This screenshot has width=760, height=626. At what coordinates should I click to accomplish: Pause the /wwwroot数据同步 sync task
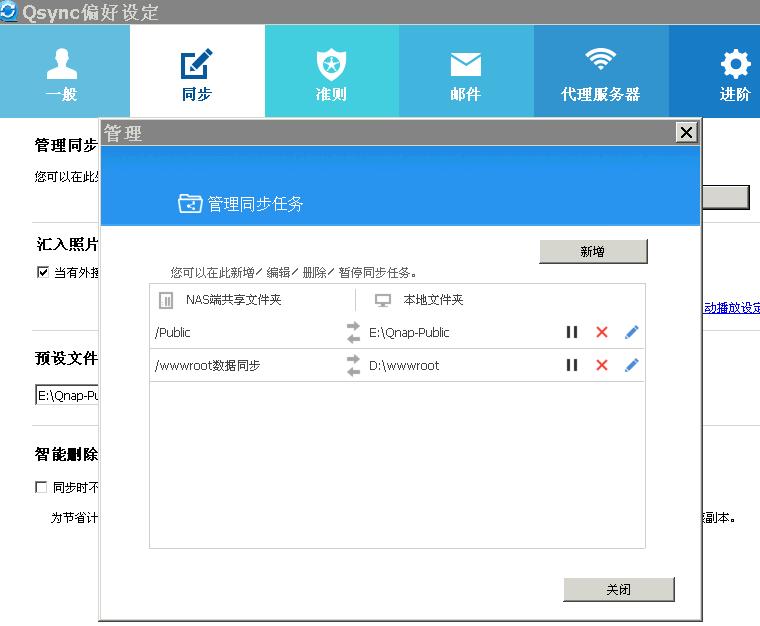(572, 365)
